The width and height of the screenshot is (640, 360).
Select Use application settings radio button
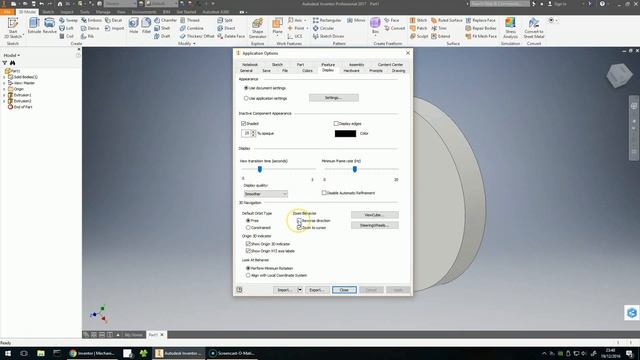(x=246, y=98)
